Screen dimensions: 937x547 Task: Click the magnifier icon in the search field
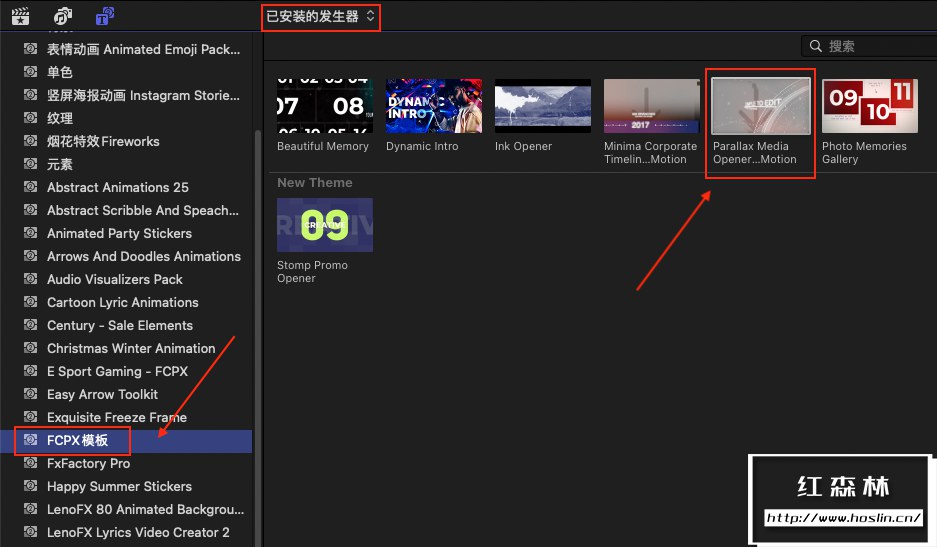pos(815,46)
